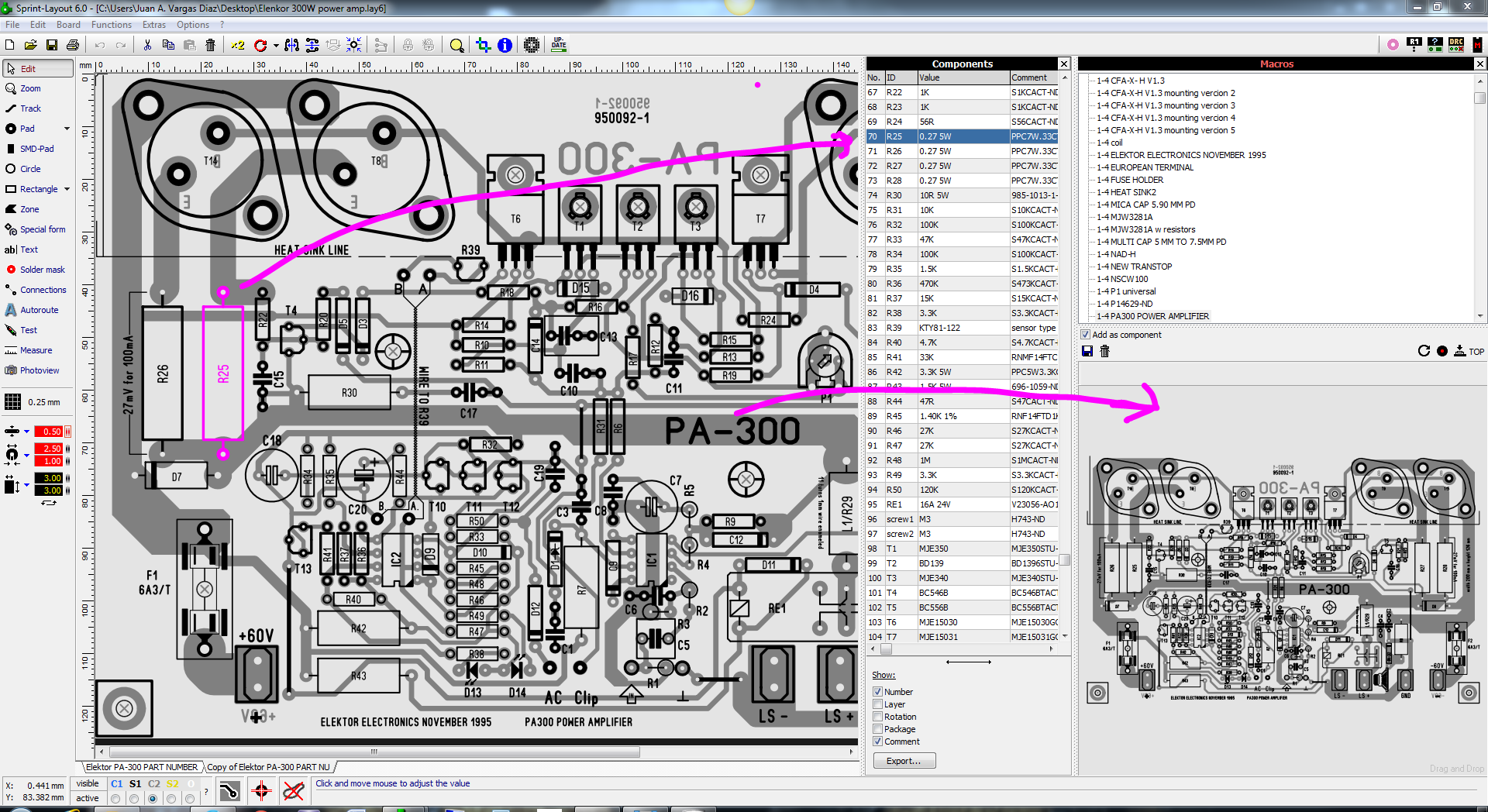
Task: Close the Components panel
Action: [1064, 64]
